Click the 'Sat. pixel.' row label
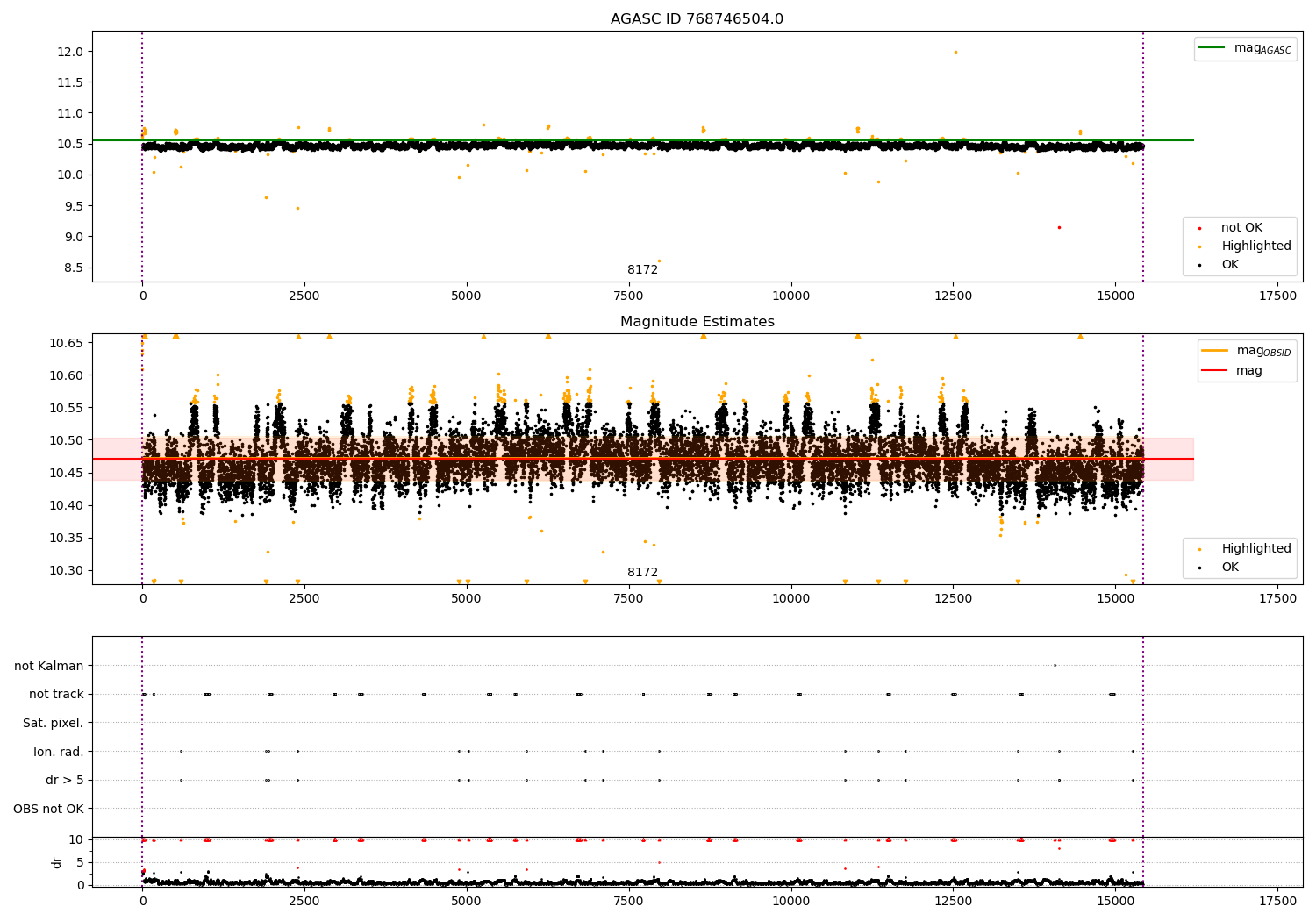1316x921 pixels. (x=53, y=723)
